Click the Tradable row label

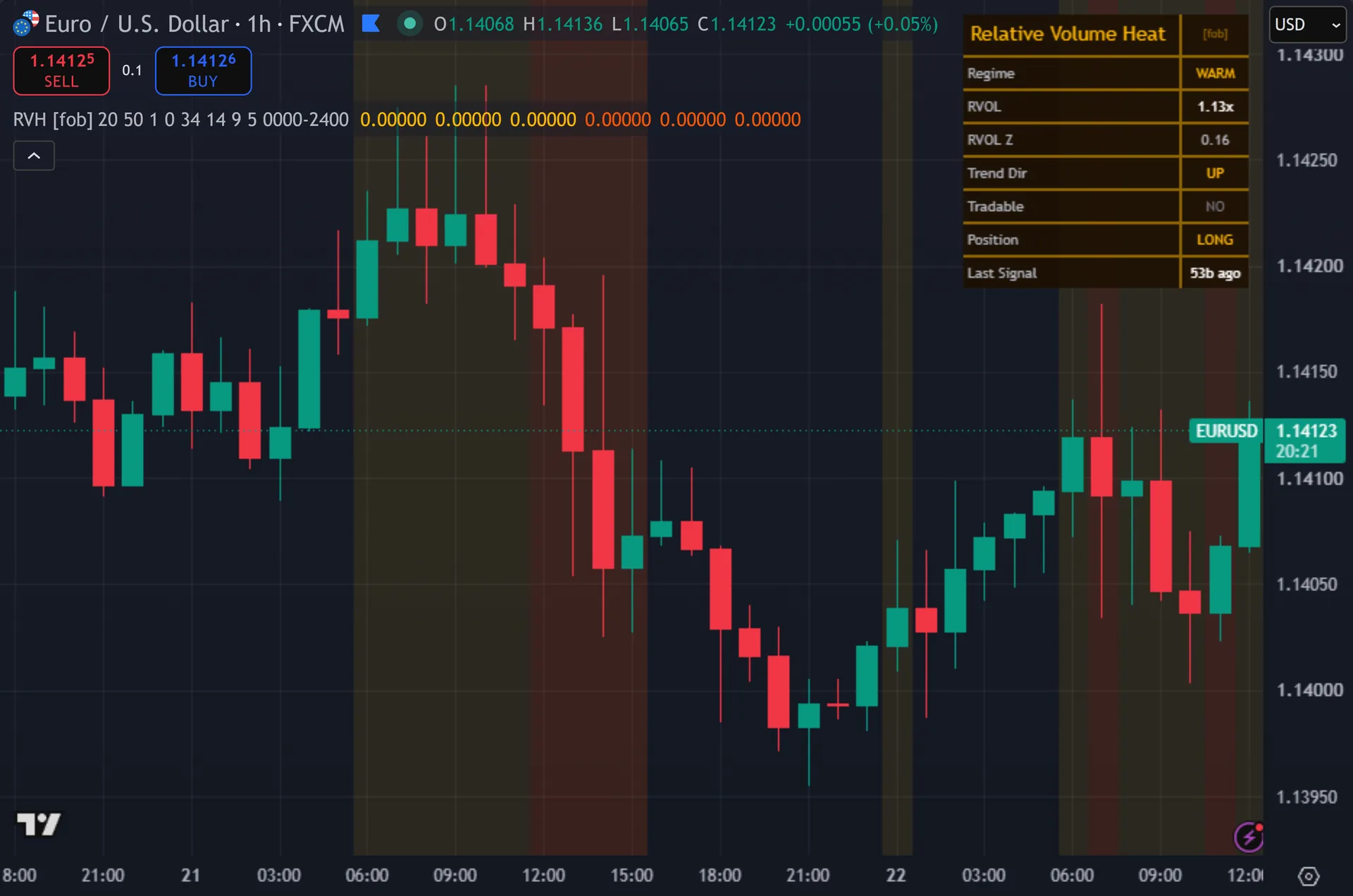tap(995, 206)
